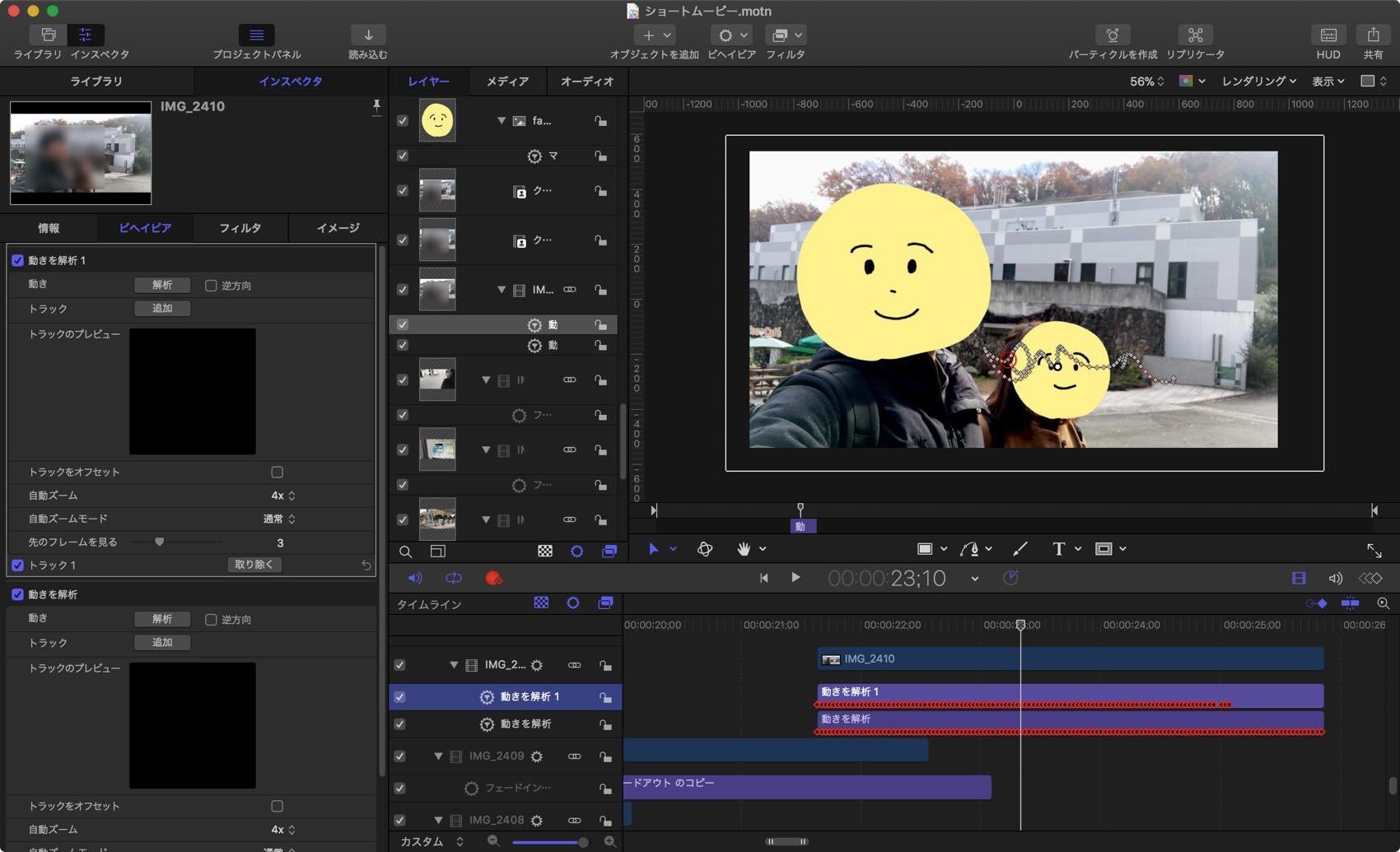Click Make Particles (パーティクルを作成) icon
This screenshot has height=852, width=1400.
point(1113,35)
